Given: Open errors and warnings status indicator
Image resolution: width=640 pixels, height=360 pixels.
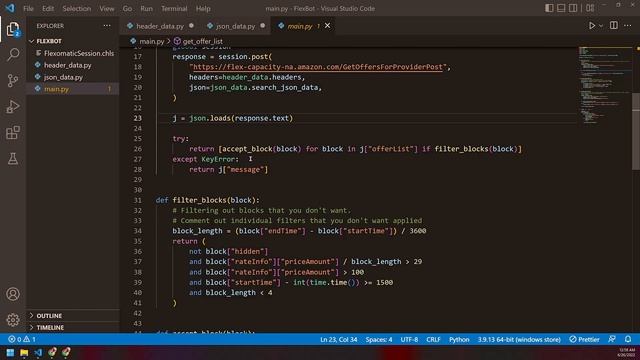Looking at the screenshot, I should [22, 339].
